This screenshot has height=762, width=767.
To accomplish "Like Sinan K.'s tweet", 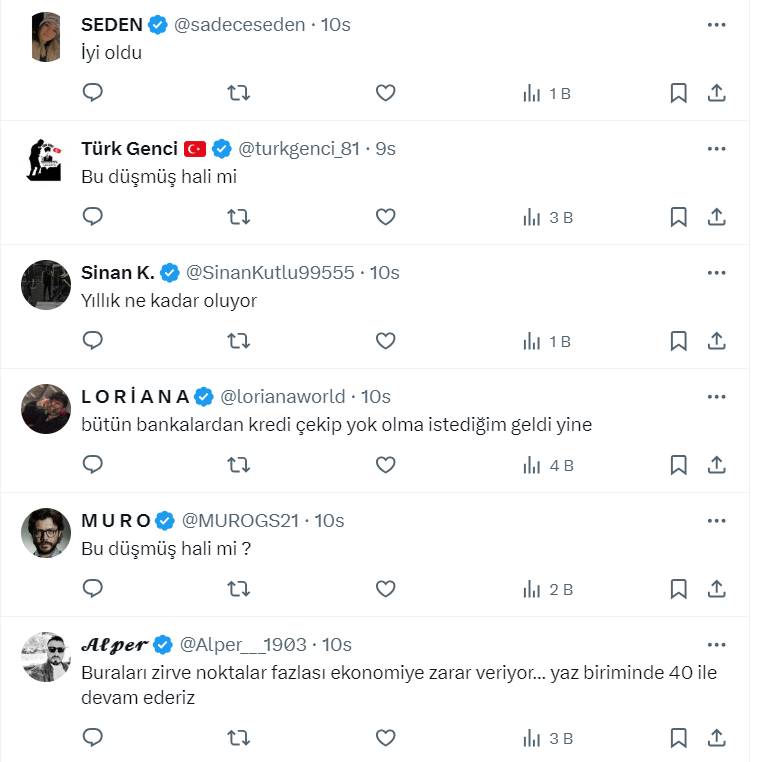I will (x=385, y=341).
